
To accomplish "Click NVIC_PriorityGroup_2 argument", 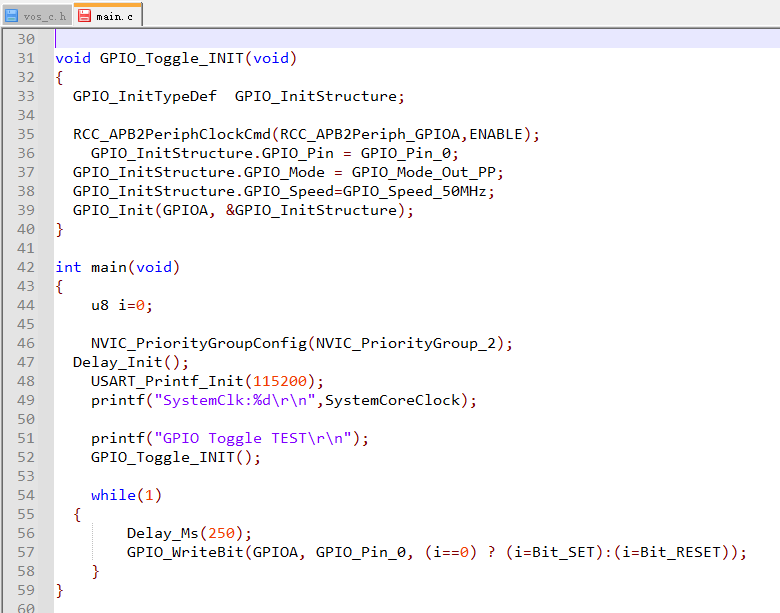I will [x=406, y=344].
